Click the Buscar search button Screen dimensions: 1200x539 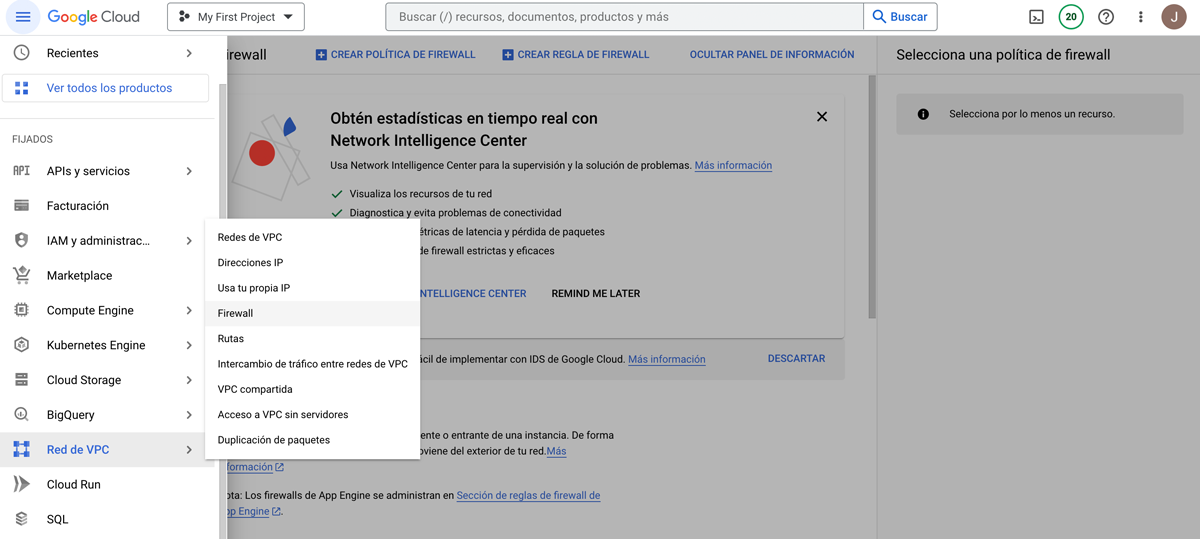(x=900, y=17)
